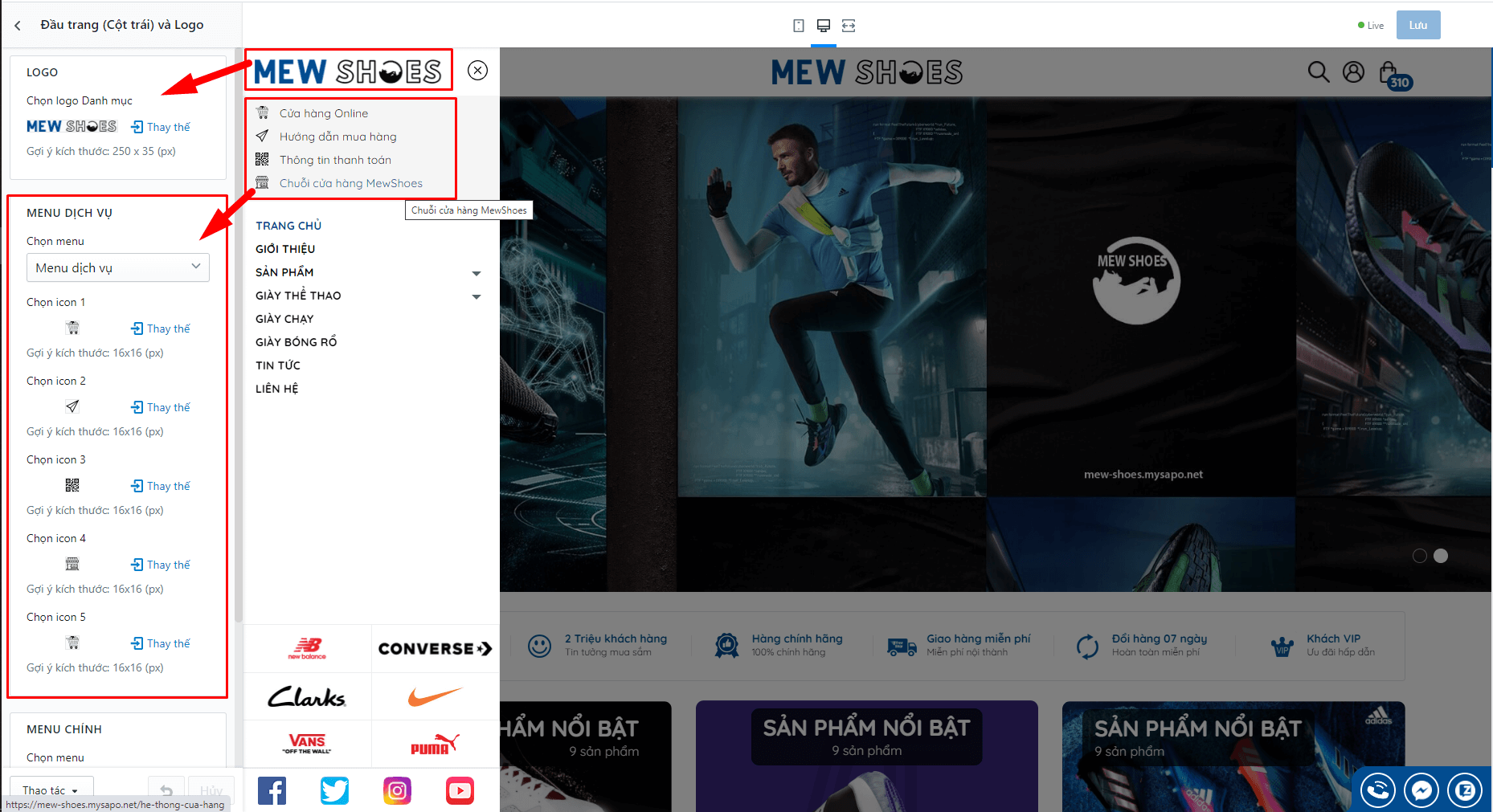This screenshot has height=812, width=1493.
Task: Go to GIỚI THIỆU in the menu
Action: [285, 249]
